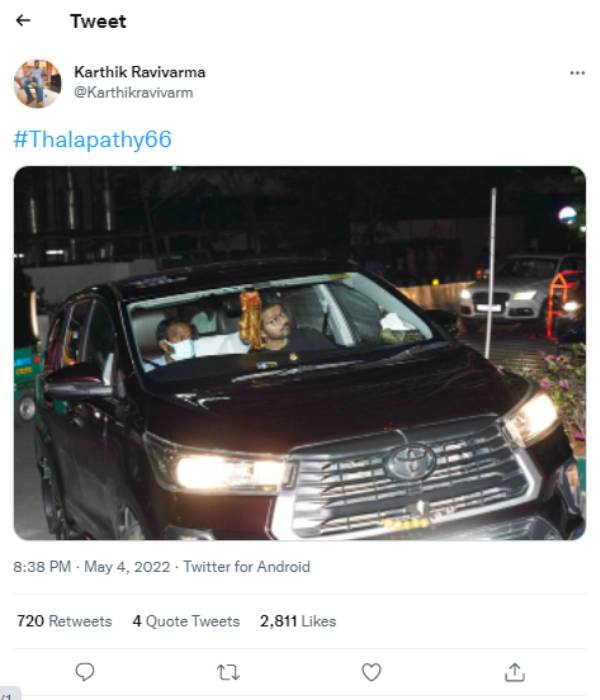Click the Karthik Ravivarma display name

140,72
